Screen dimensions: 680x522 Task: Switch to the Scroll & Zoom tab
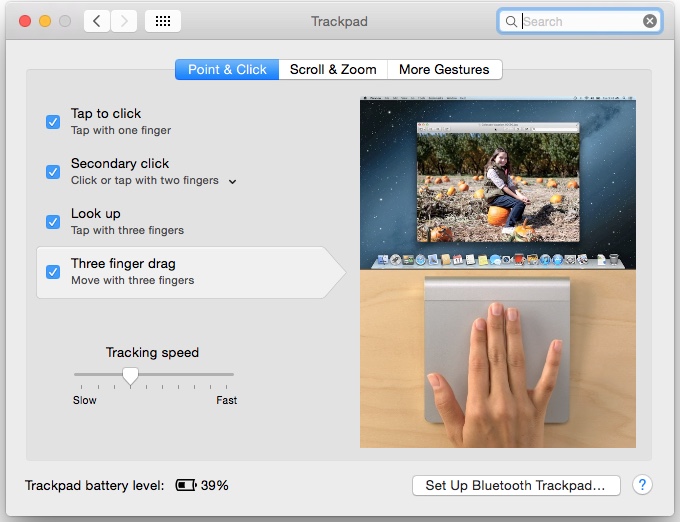(333, 69)
